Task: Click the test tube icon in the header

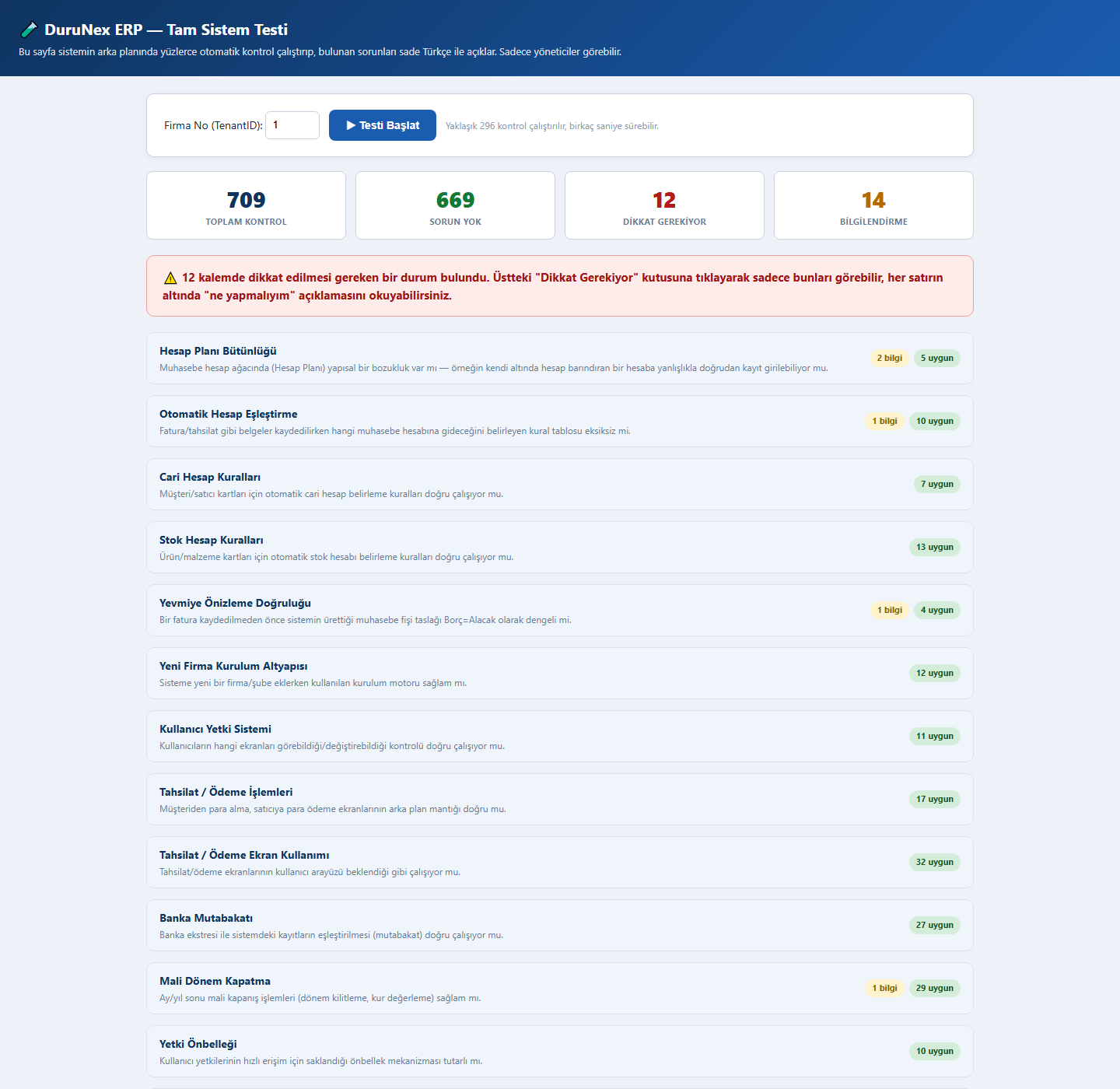Action: 29,30
